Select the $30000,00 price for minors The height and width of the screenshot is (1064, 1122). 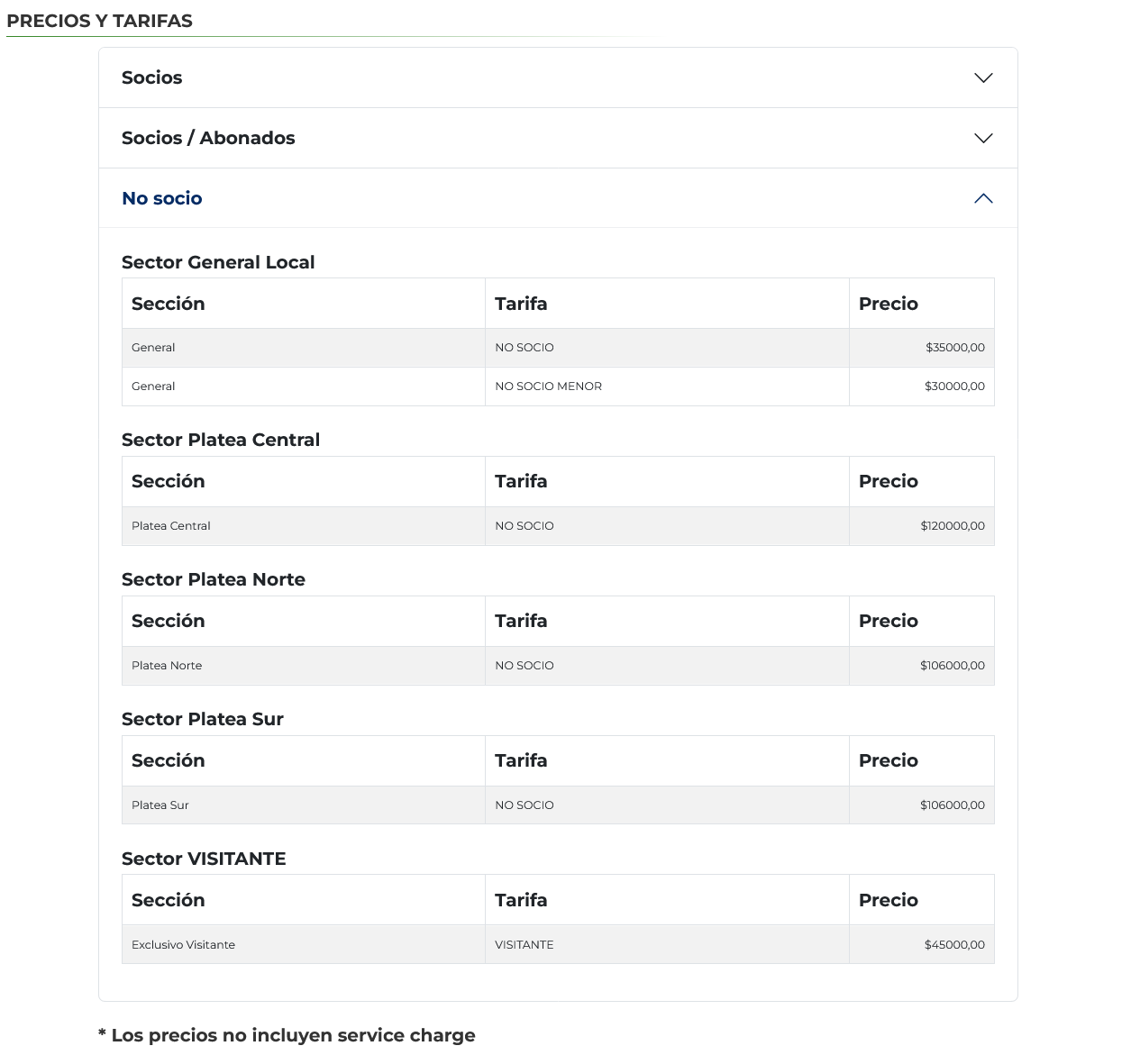(954, 386)
